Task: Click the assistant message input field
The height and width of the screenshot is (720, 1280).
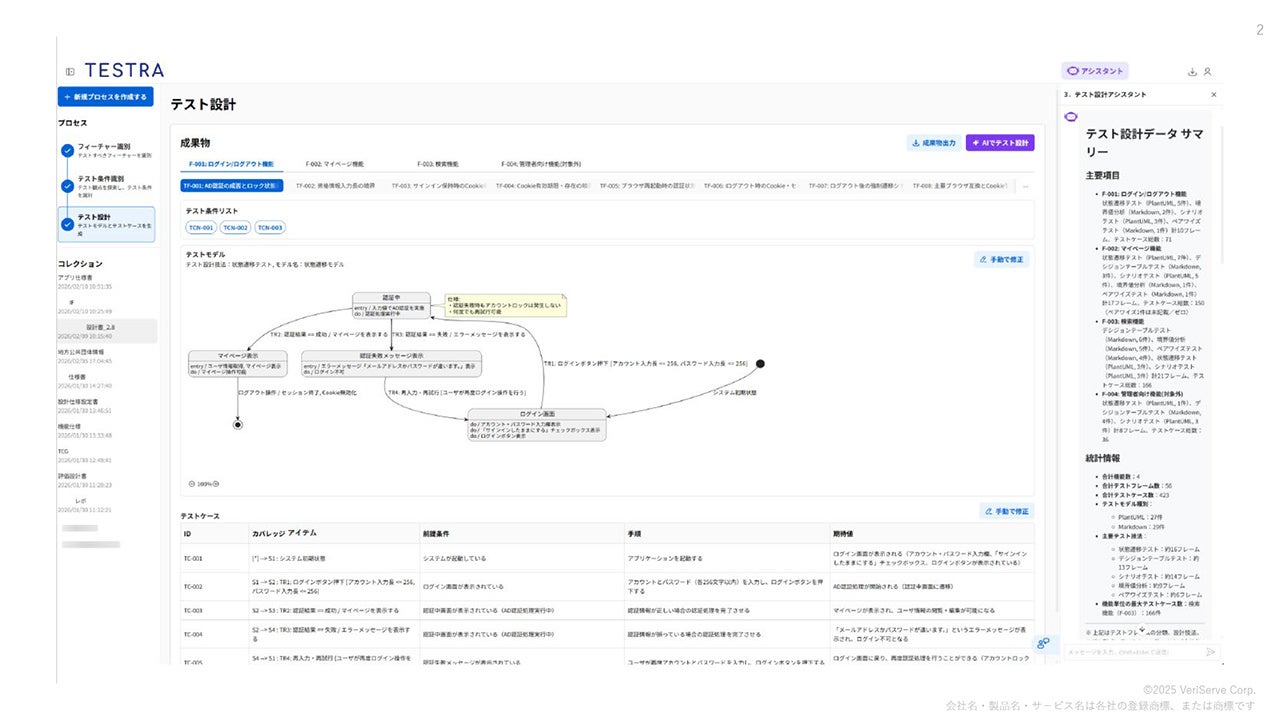Action: [1131, 652]
